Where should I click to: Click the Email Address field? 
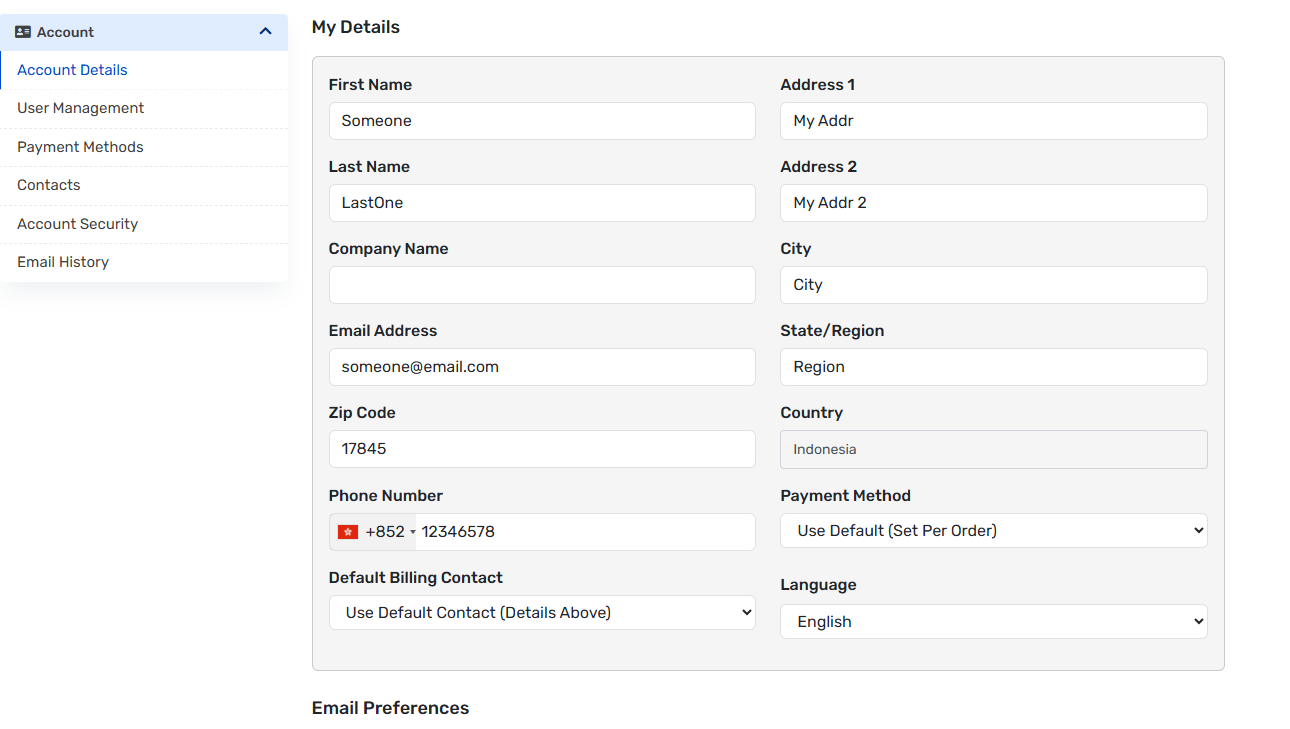542,367
